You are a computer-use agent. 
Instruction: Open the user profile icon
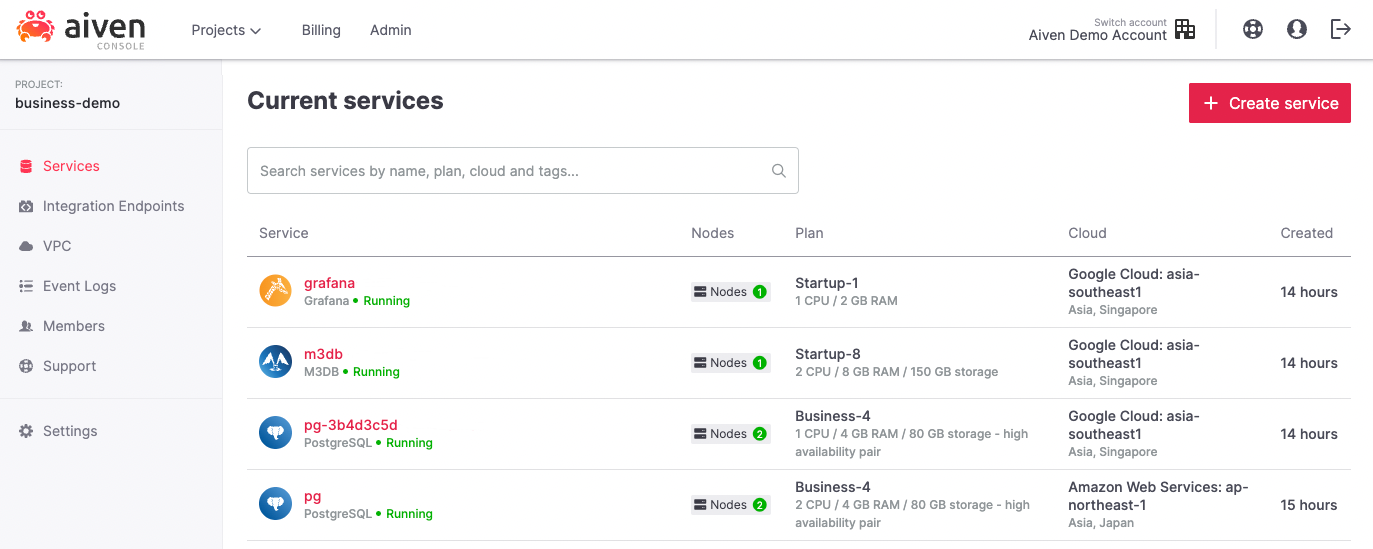pyautogui.click(x=1297, y=29)
